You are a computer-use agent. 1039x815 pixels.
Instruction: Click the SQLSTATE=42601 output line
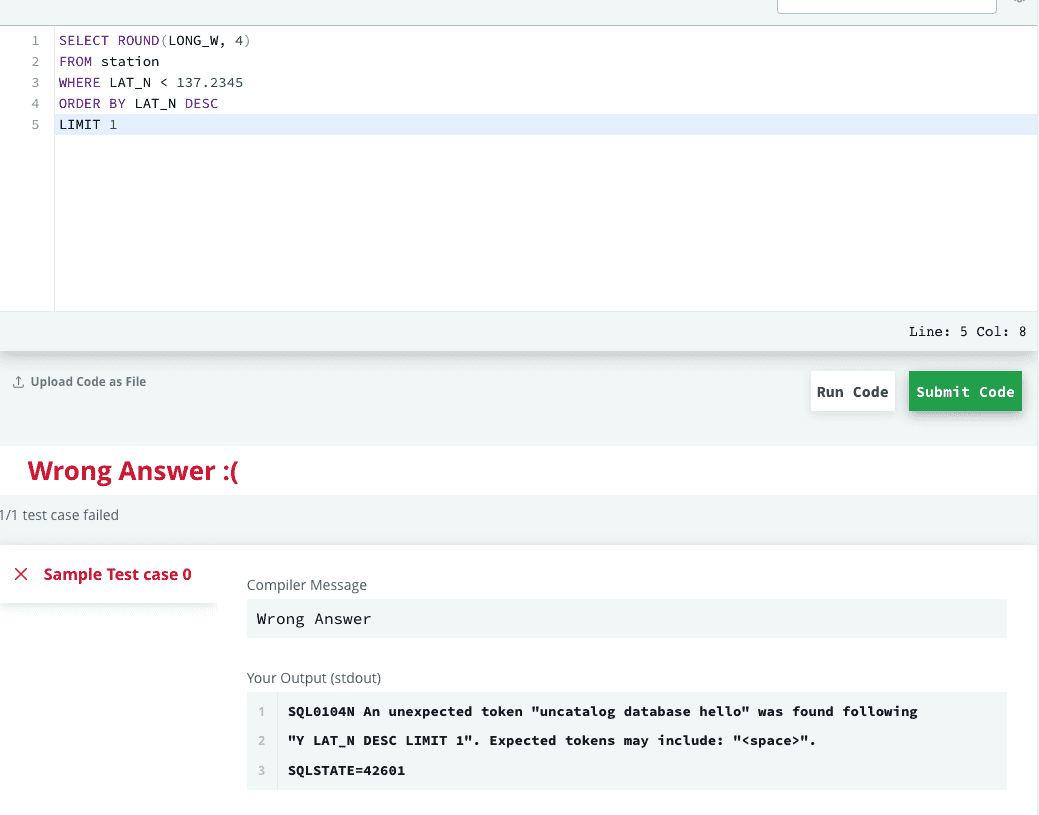pos(346,770)
